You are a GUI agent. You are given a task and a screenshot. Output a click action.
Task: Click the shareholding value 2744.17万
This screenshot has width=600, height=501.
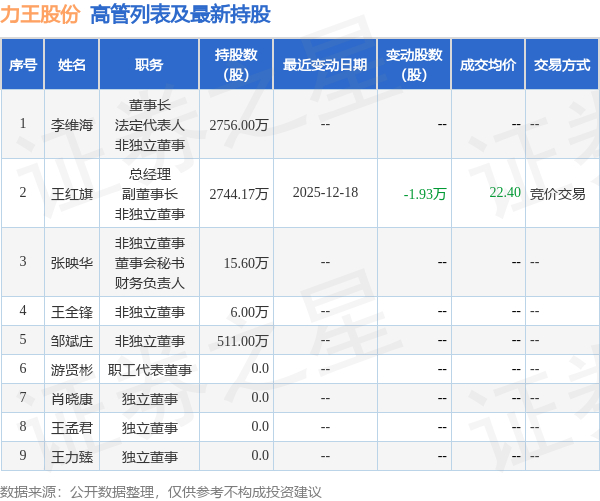pyautogui.click(x=239, y=194)
